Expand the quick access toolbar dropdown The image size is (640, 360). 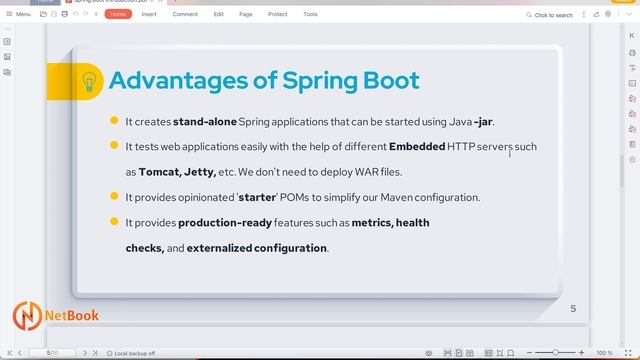96,14
